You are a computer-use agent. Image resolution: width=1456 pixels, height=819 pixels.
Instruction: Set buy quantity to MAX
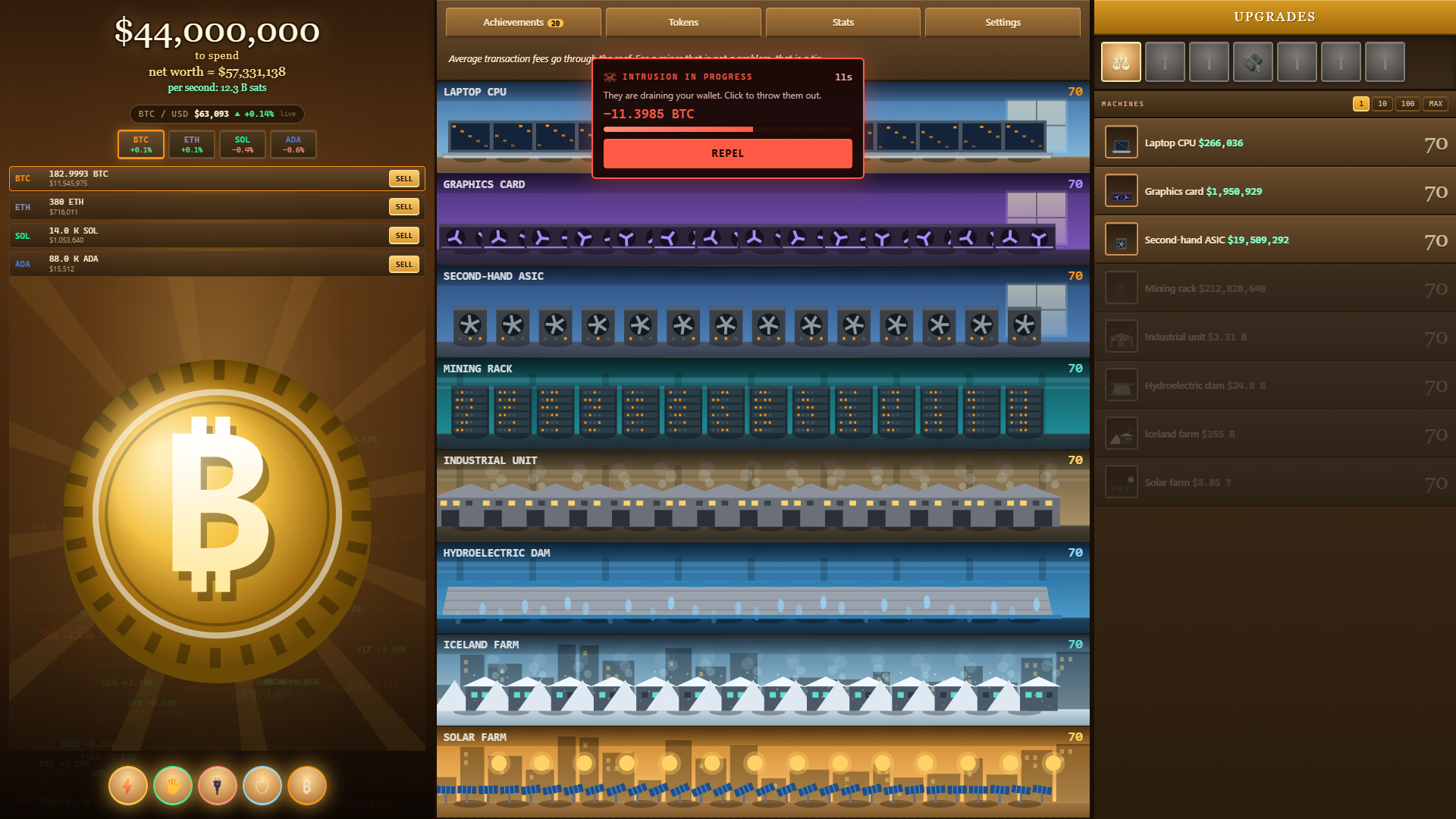(x=1436, y=104)
